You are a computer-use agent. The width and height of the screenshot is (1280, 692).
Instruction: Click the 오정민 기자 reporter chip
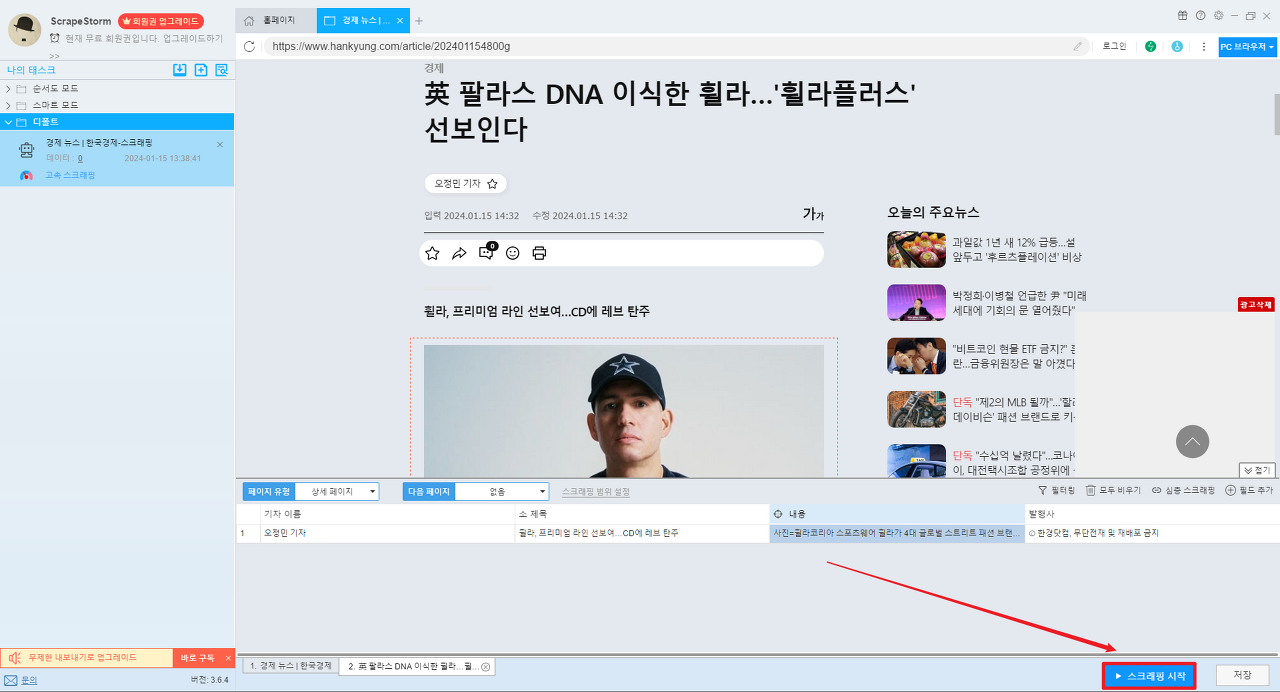click(x=466, y=184)
